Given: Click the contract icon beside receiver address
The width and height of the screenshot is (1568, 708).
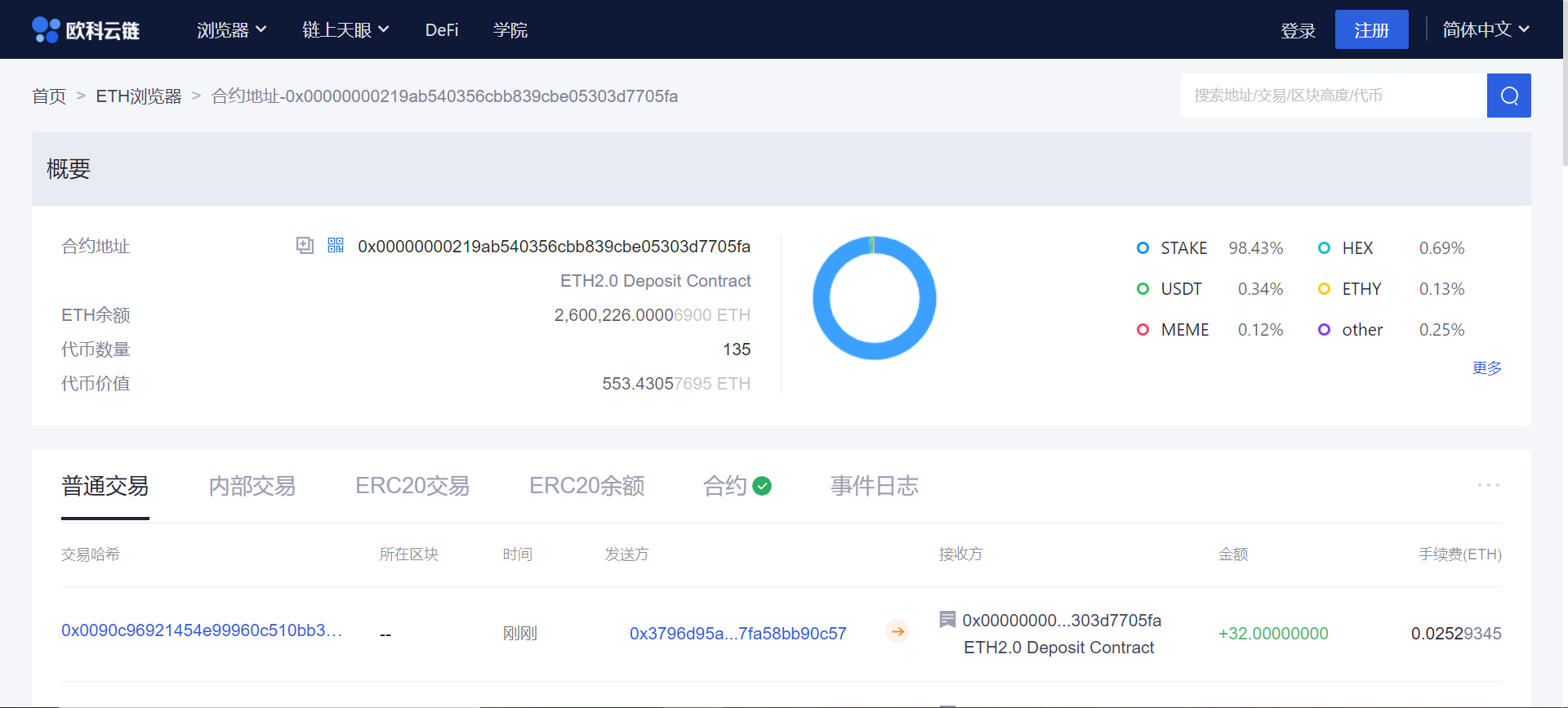Looking at the screenshot, I should 947,619.
